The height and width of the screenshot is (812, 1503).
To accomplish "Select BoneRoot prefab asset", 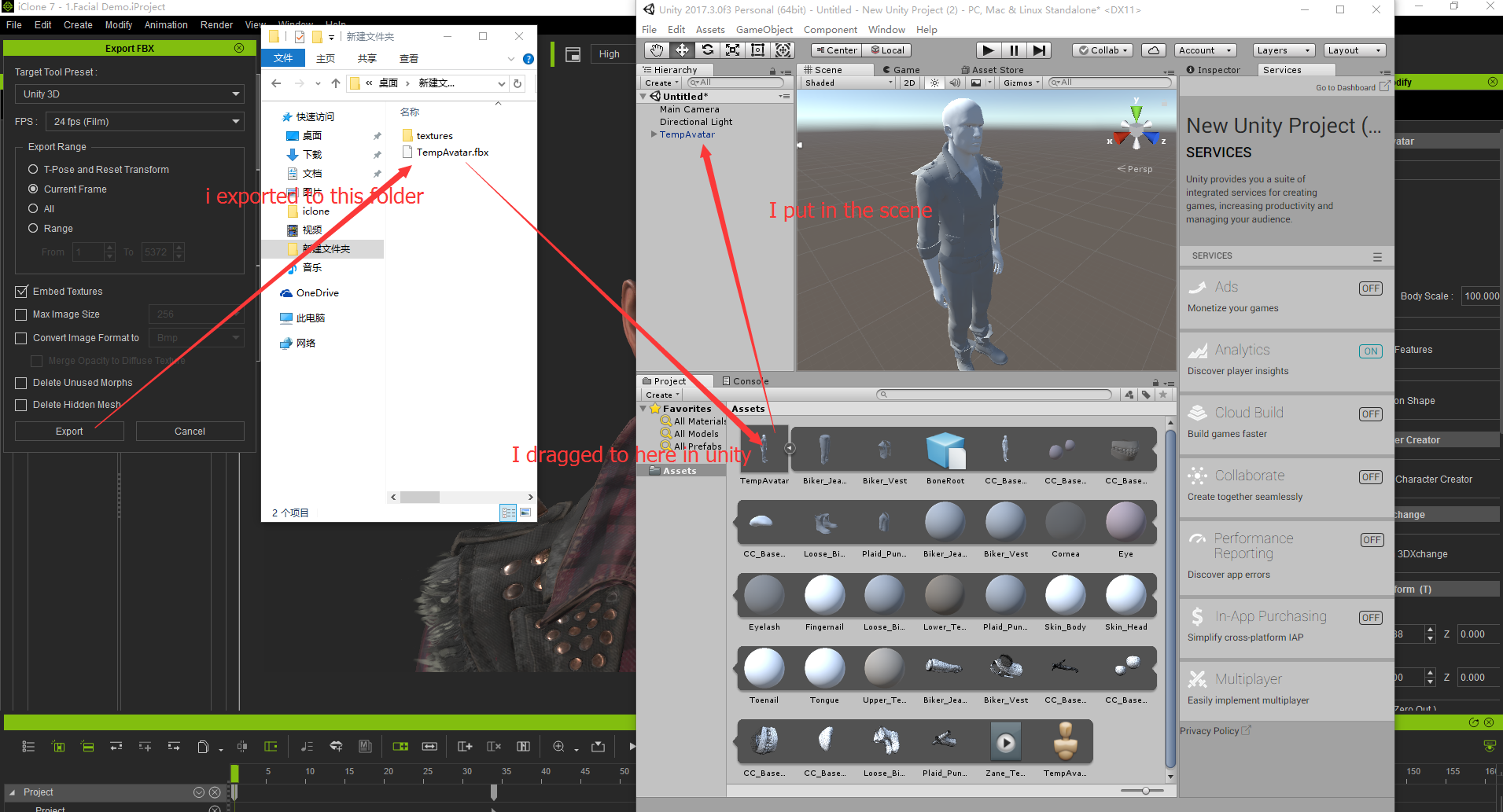I will 945,450.
